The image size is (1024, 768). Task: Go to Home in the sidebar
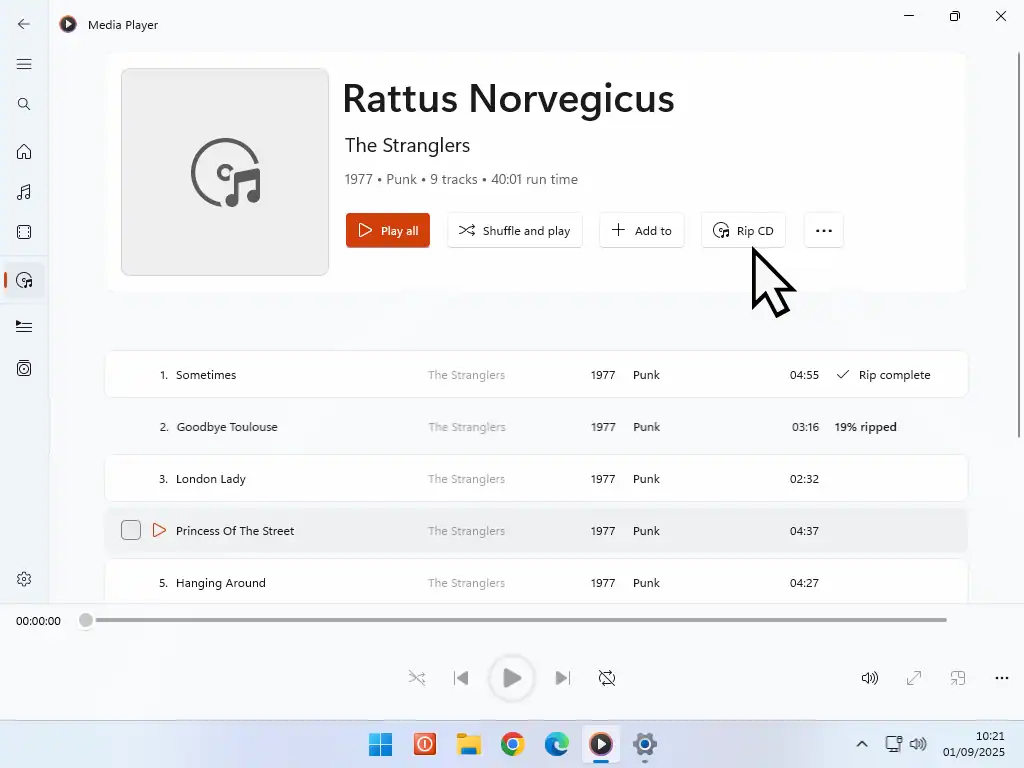click(x=24, y=152)
